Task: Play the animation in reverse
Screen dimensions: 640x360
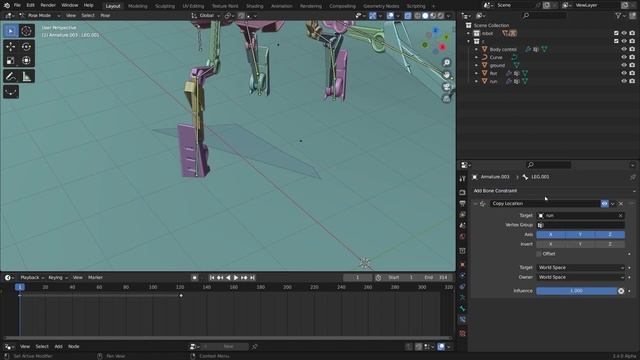Action: 228,278
